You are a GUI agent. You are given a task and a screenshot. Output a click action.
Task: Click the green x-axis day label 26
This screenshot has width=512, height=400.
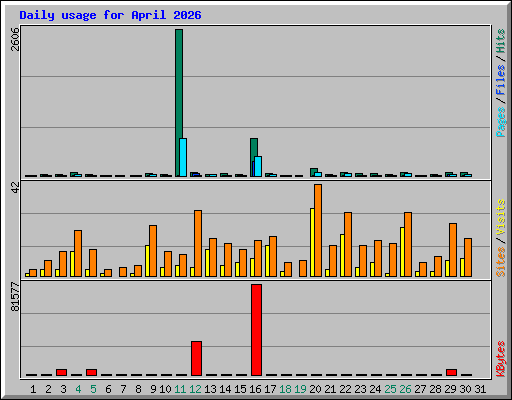pyautogui.click(x=405, y=389)
